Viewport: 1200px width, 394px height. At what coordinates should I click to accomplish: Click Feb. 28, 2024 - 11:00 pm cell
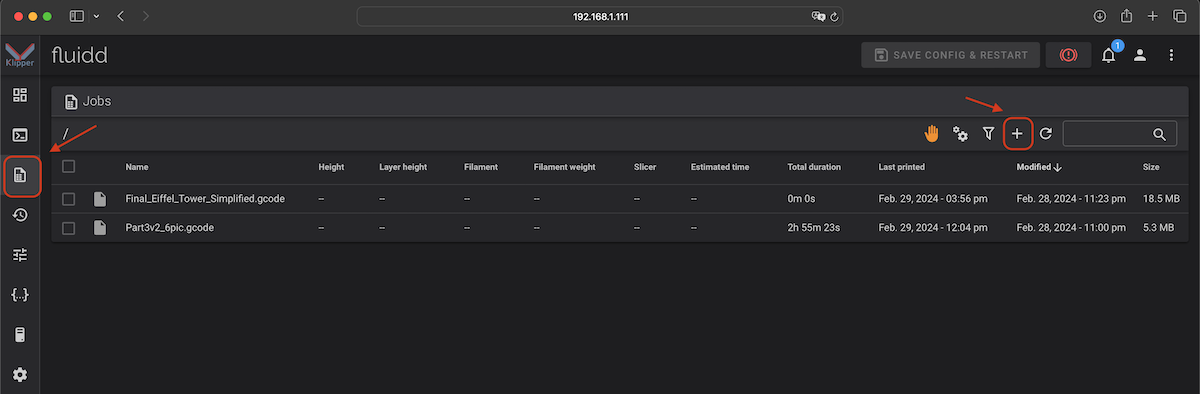[x=1071, y=228]
